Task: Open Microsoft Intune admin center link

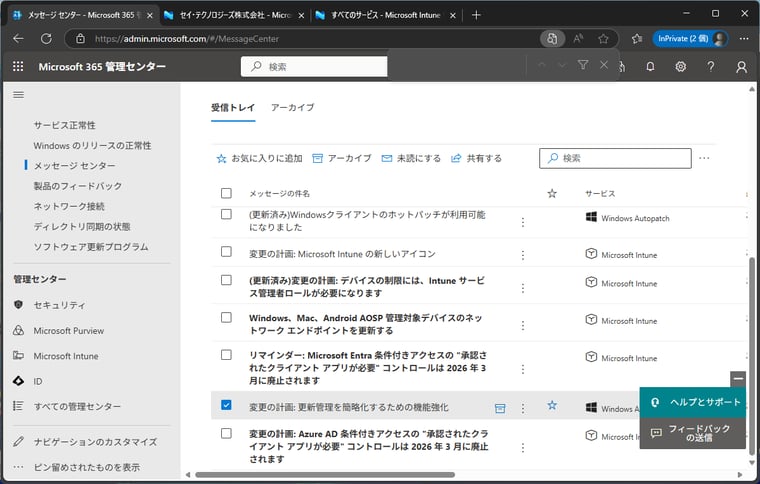Action: coord(65,356)
